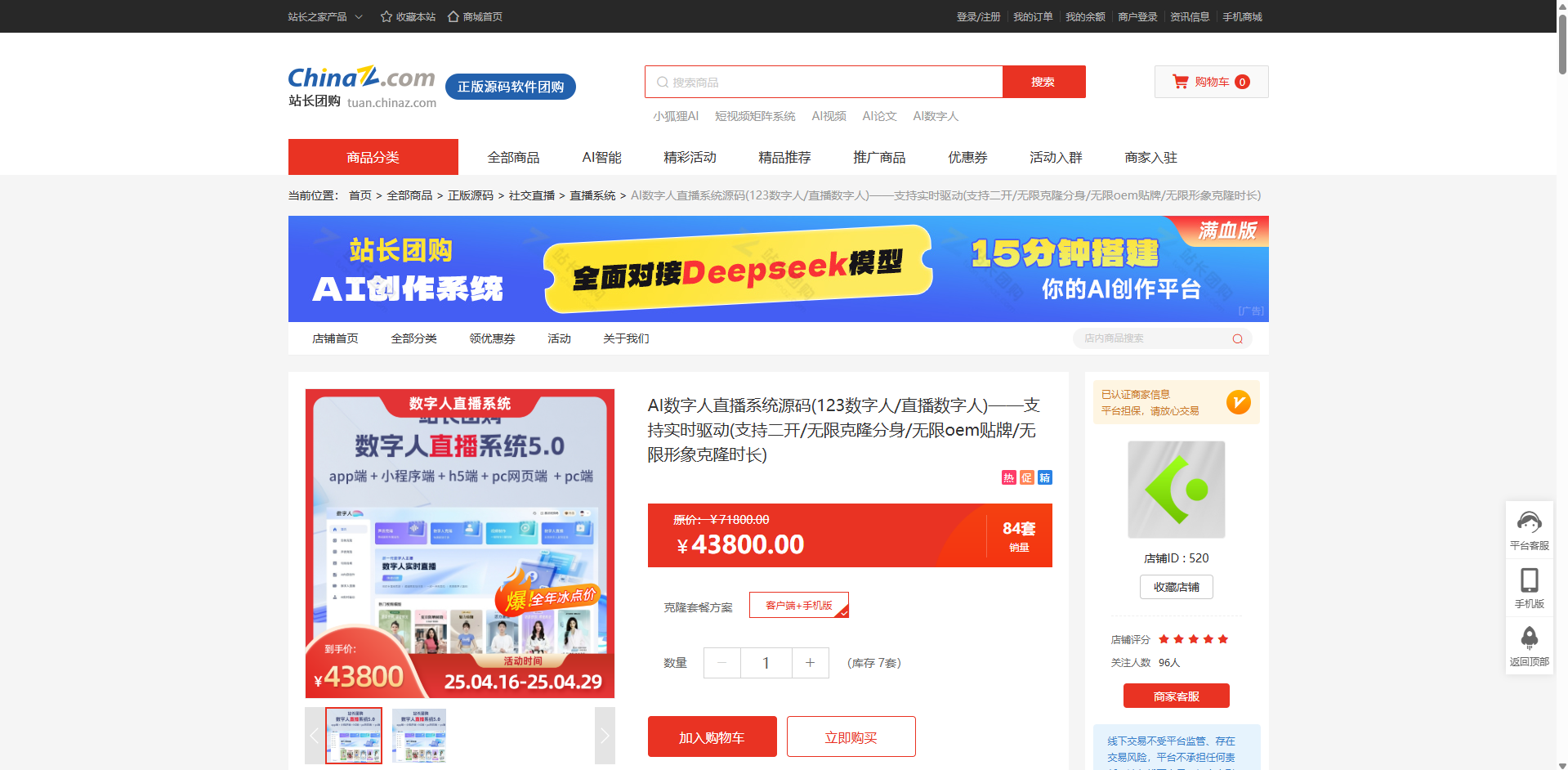
Task: Click the store rating stars
Action: pos(1194,639)
